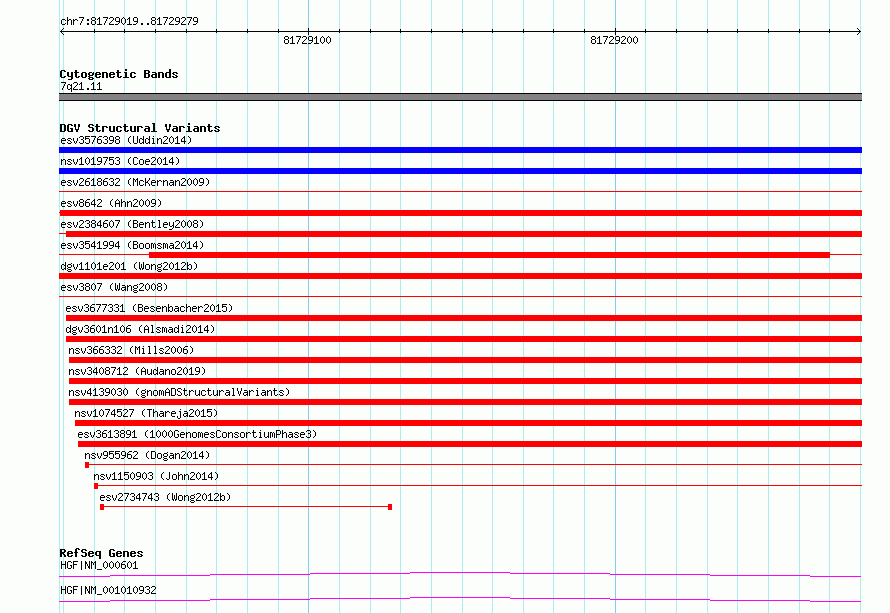Click the left end marker of esv2734743
This screenshot has width=890, height=613.
click(102, 507)
